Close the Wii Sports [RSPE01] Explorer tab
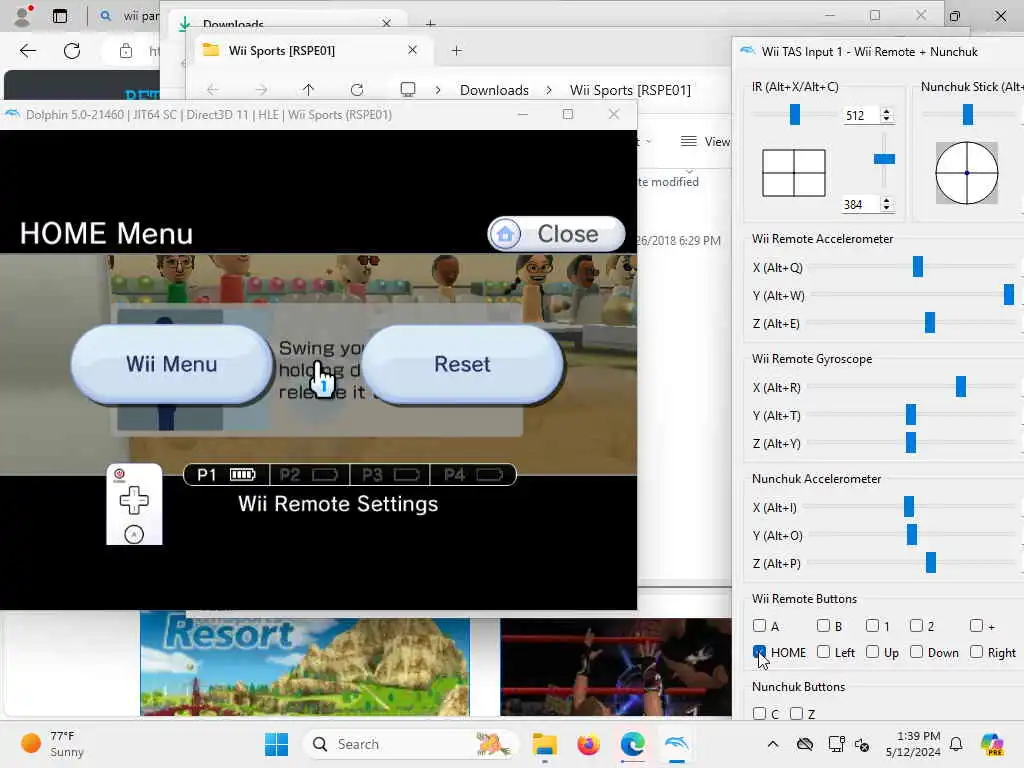Screen dimensions: 1024x768 pos(412,50)
